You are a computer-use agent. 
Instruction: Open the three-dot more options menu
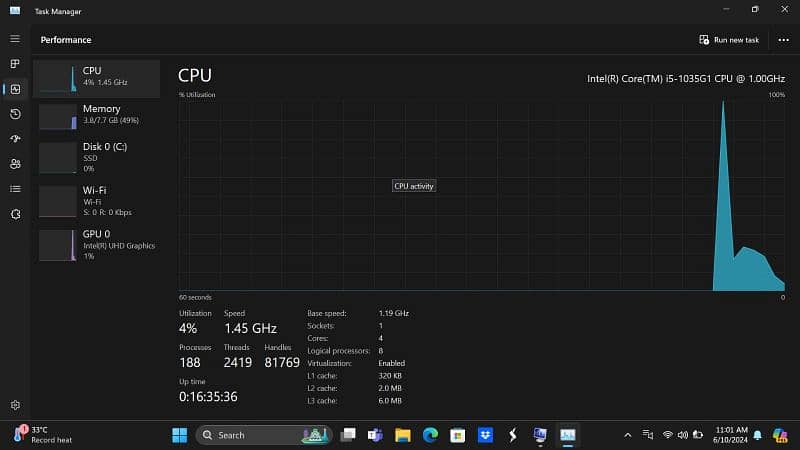783,40
